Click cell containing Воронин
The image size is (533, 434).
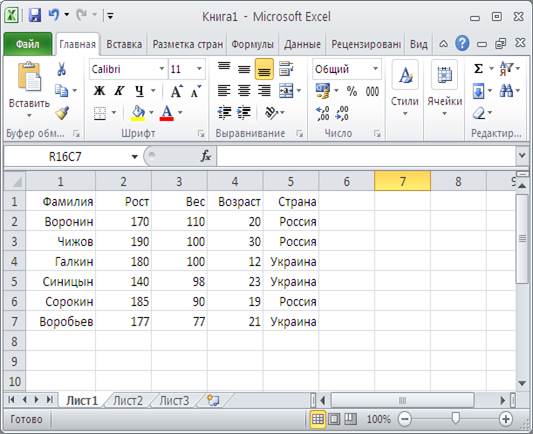tap(61, 222)
